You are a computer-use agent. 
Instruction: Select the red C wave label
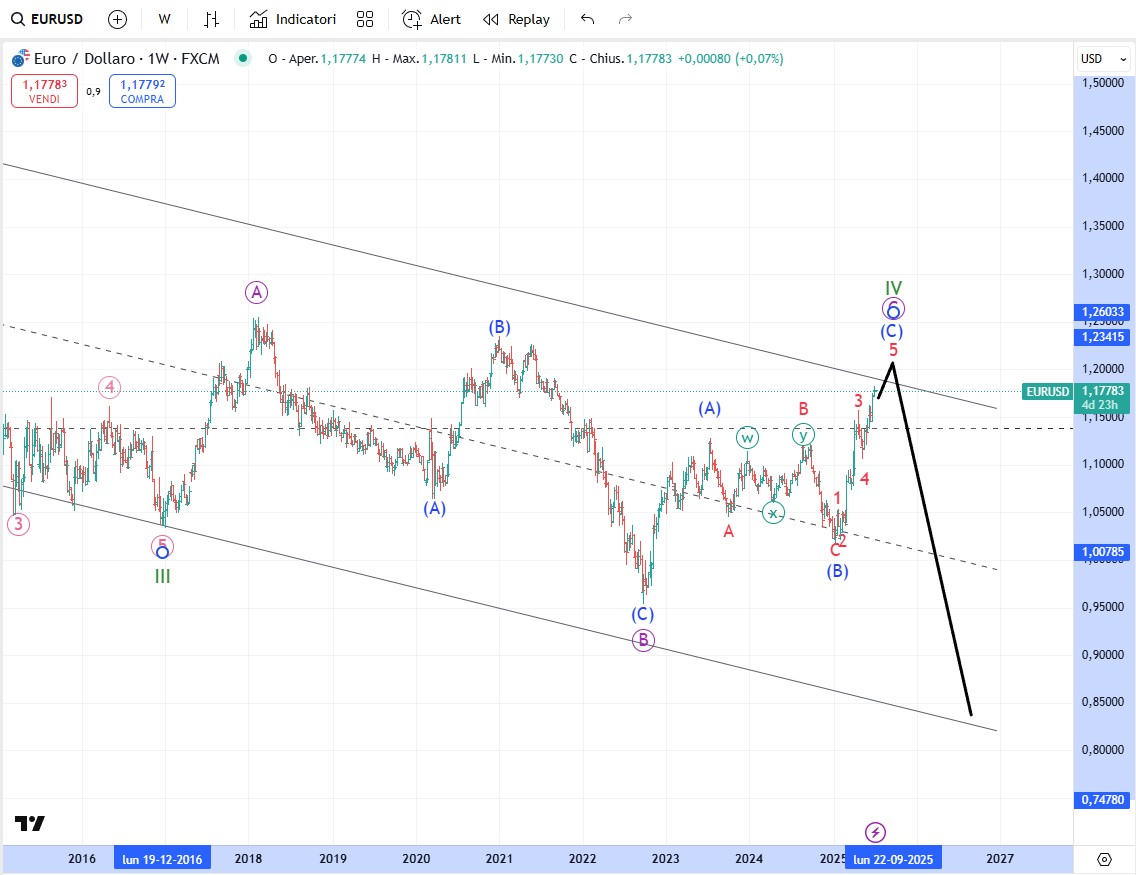[835, 550]
